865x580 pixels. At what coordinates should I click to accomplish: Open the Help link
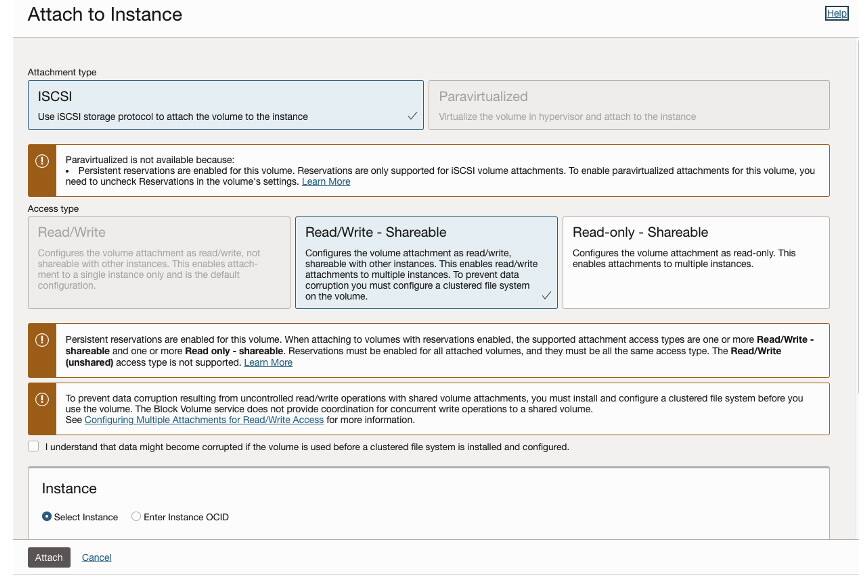[836, 13]
